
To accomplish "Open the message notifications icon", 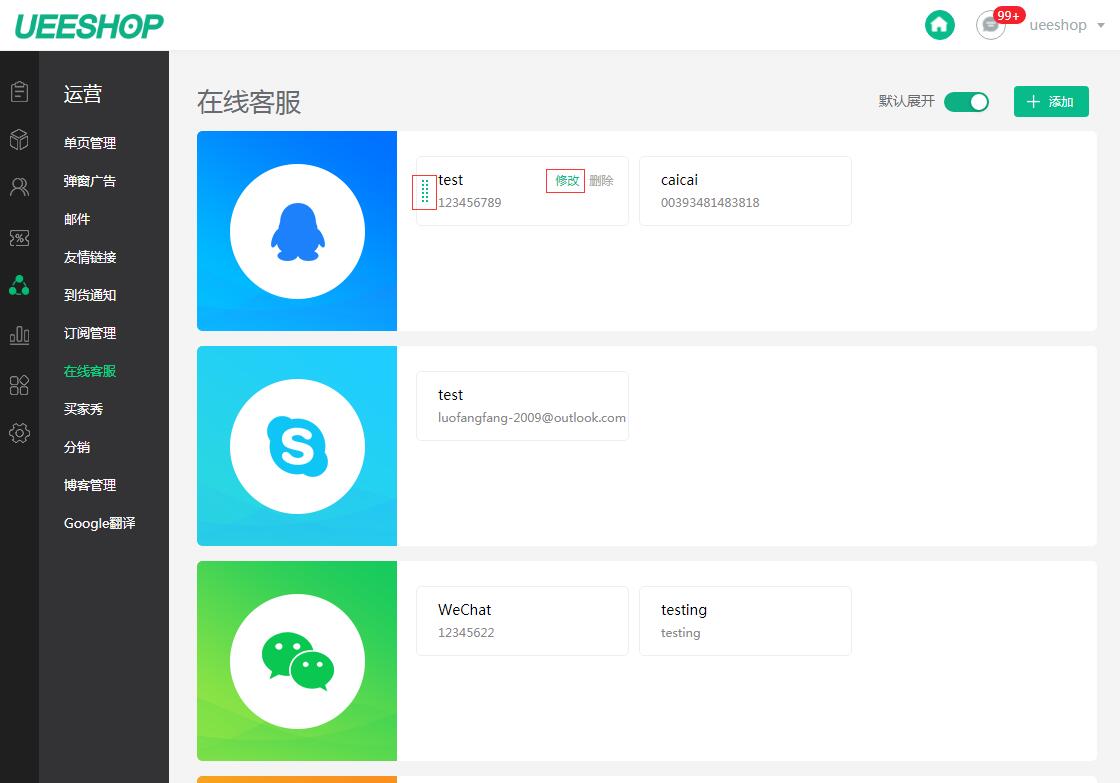I will point(991,25).
